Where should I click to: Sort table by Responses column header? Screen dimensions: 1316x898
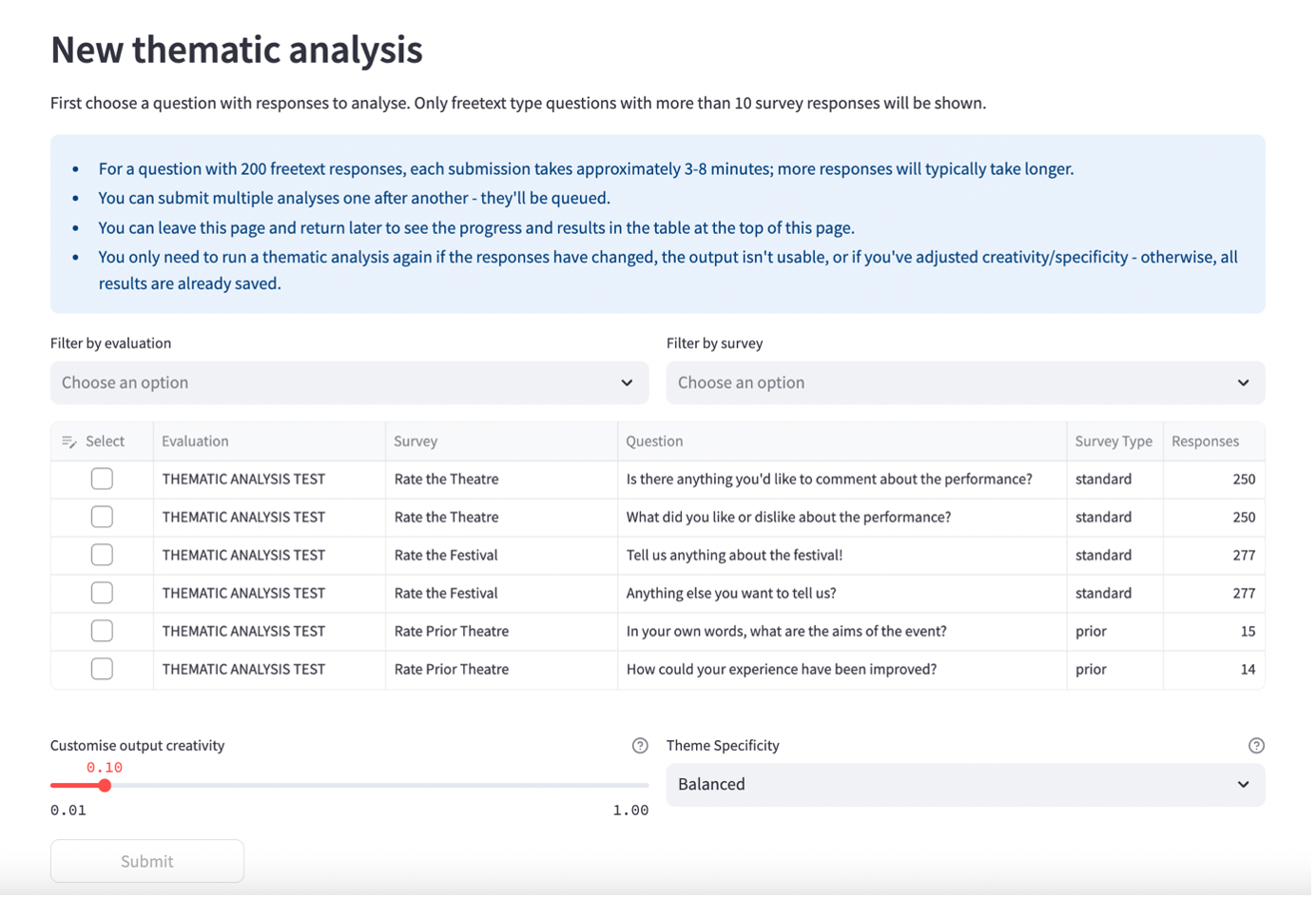(x=1205, y=441)
